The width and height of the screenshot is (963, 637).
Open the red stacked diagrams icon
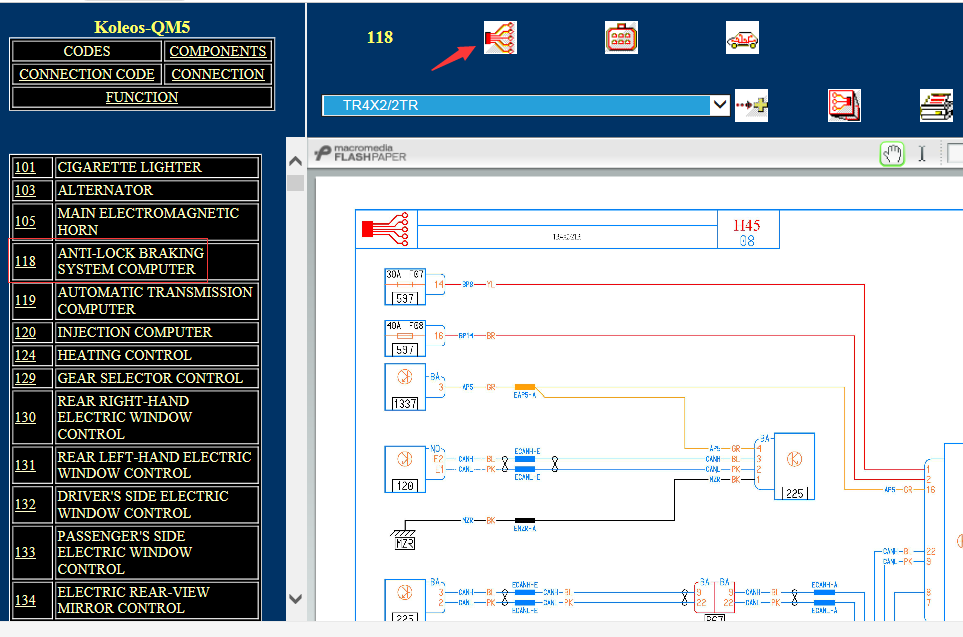[844, 105]
